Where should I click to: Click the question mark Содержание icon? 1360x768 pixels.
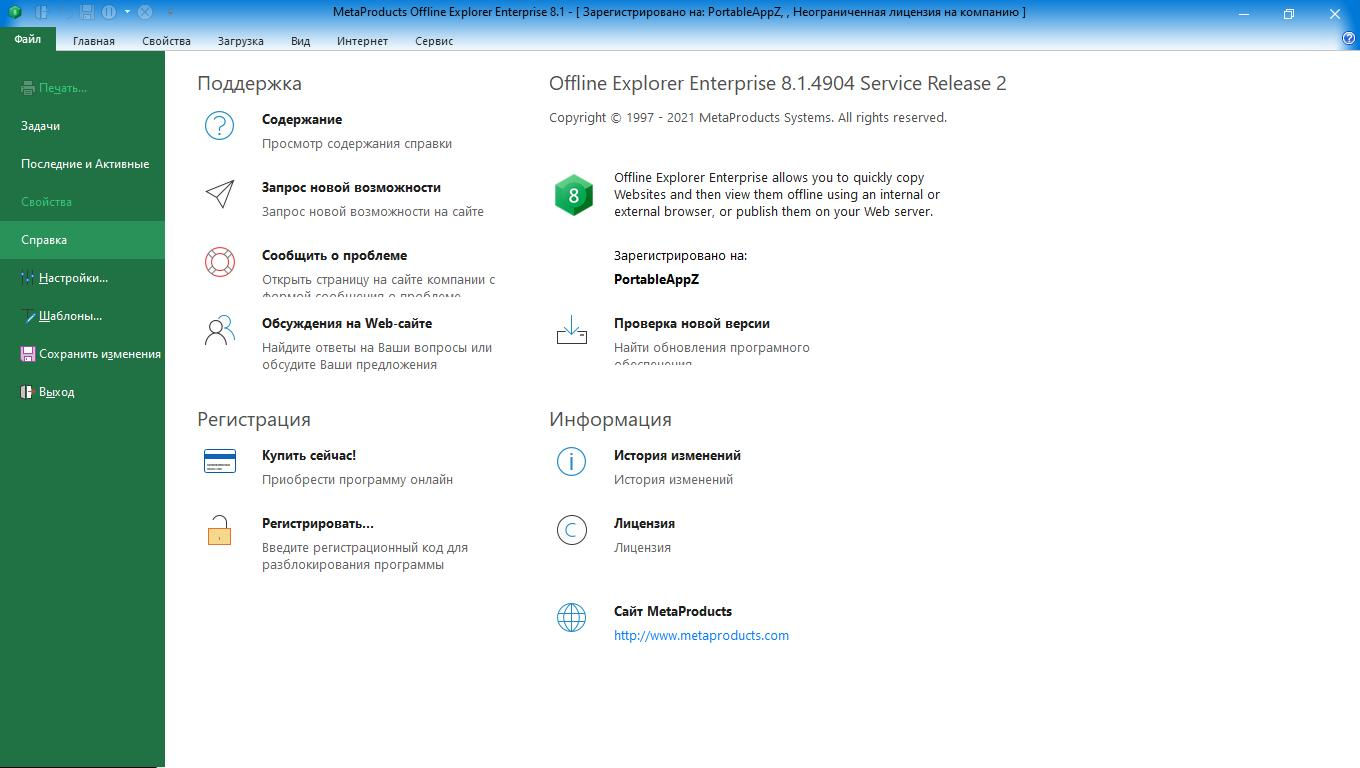click(x=219, y=125)
